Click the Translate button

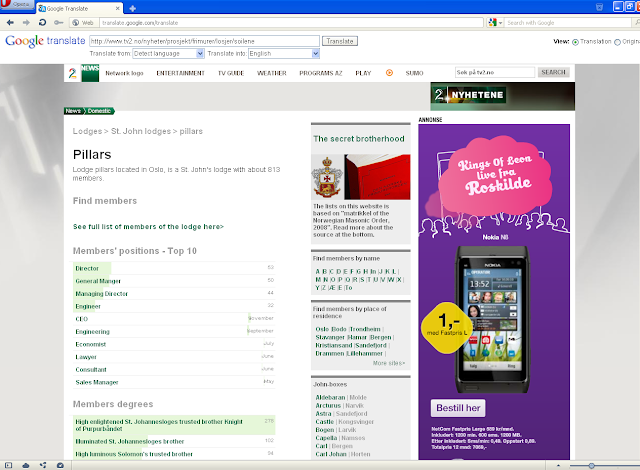click(x=340, y=41)
